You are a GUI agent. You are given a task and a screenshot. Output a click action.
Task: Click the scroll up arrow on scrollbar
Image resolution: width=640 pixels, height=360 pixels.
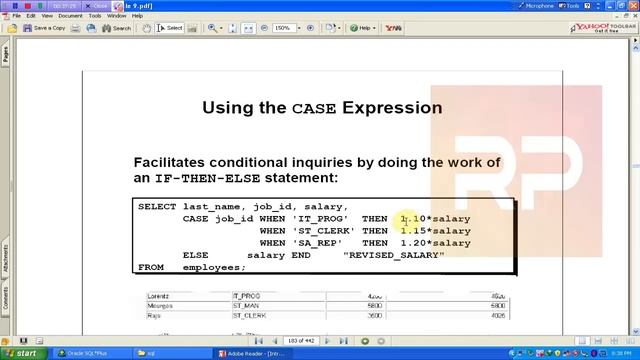(x=636, y=48)
